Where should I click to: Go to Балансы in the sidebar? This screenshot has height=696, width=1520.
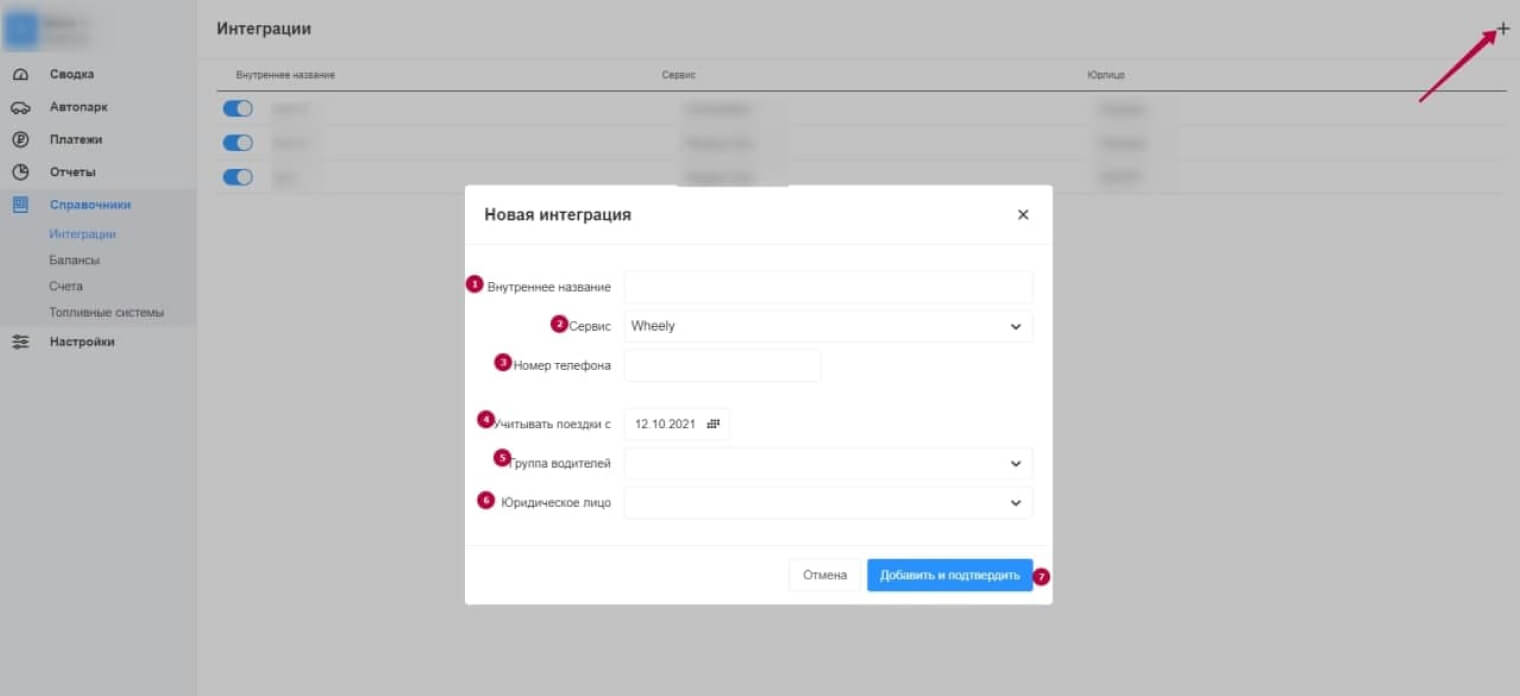(74, 260)
